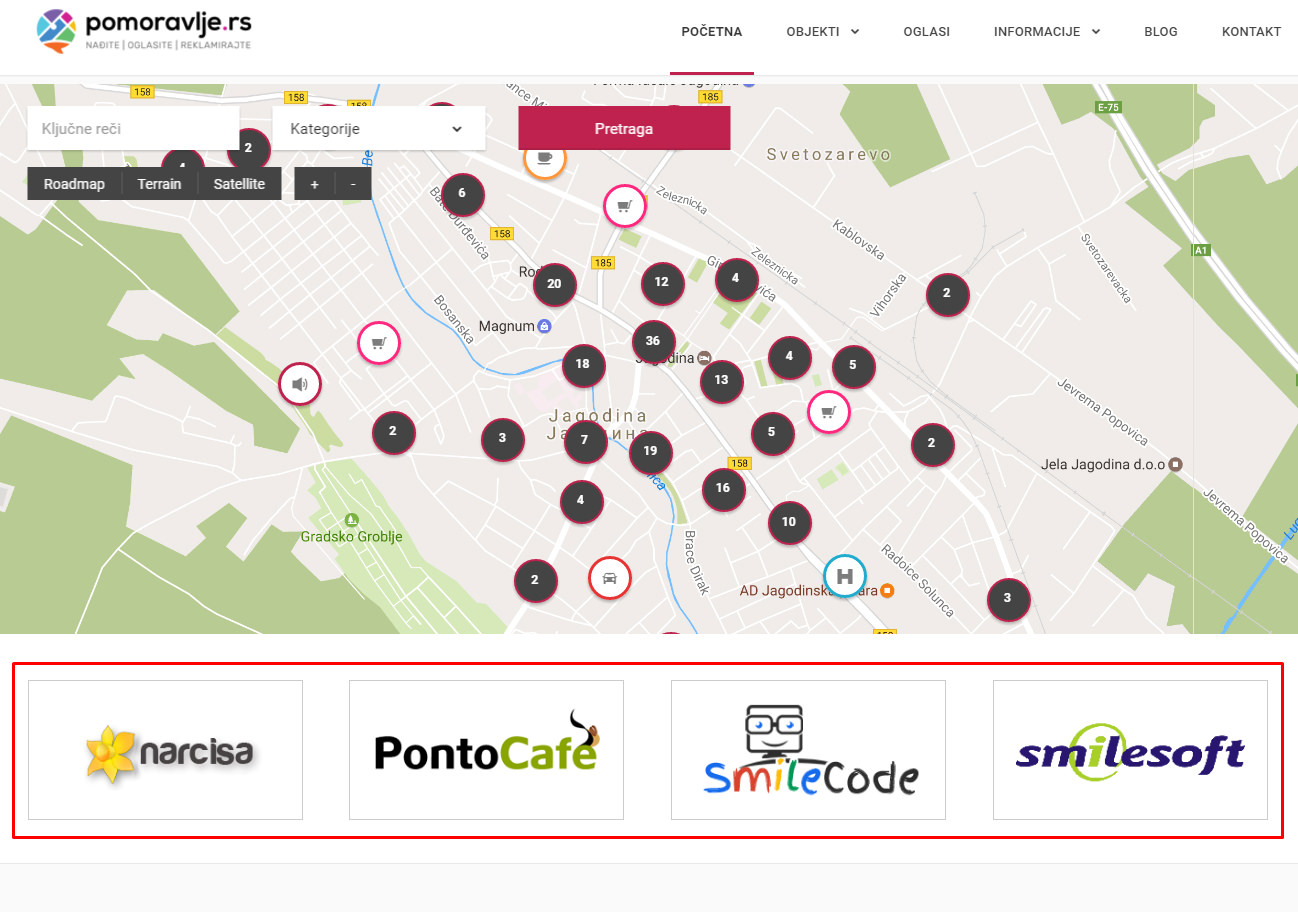Click the Gradsko Groblje cemetery pin
This screenshot has height=912, width=1298.
(x=351, y=520)
